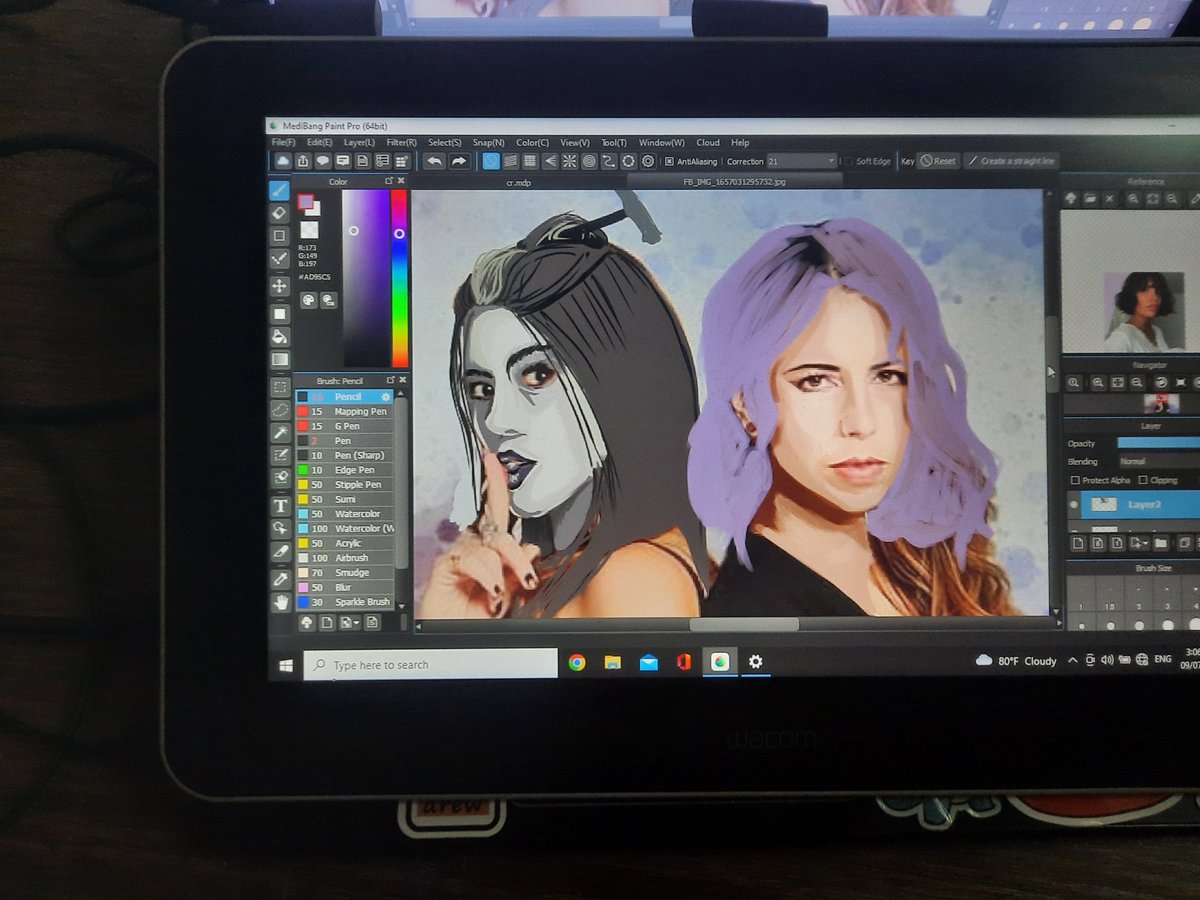Choose the Move tool

279,286
